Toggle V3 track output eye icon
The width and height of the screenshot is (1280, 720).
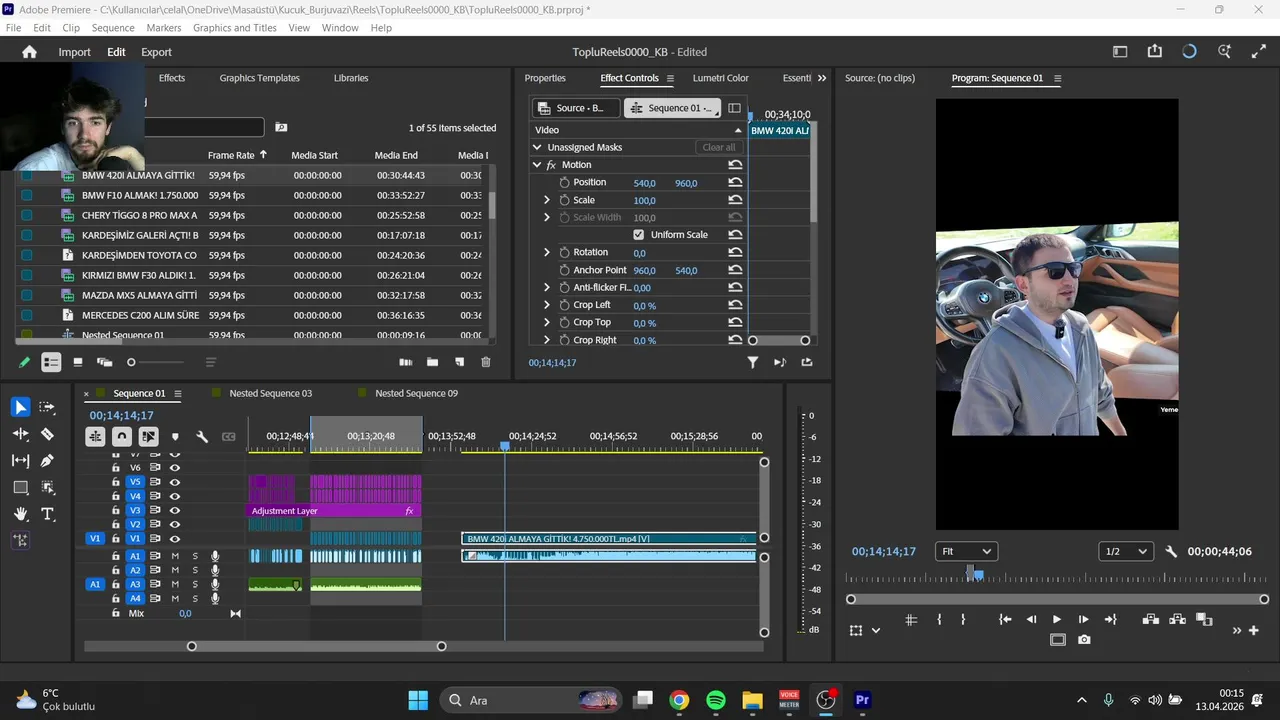[175, 510]
